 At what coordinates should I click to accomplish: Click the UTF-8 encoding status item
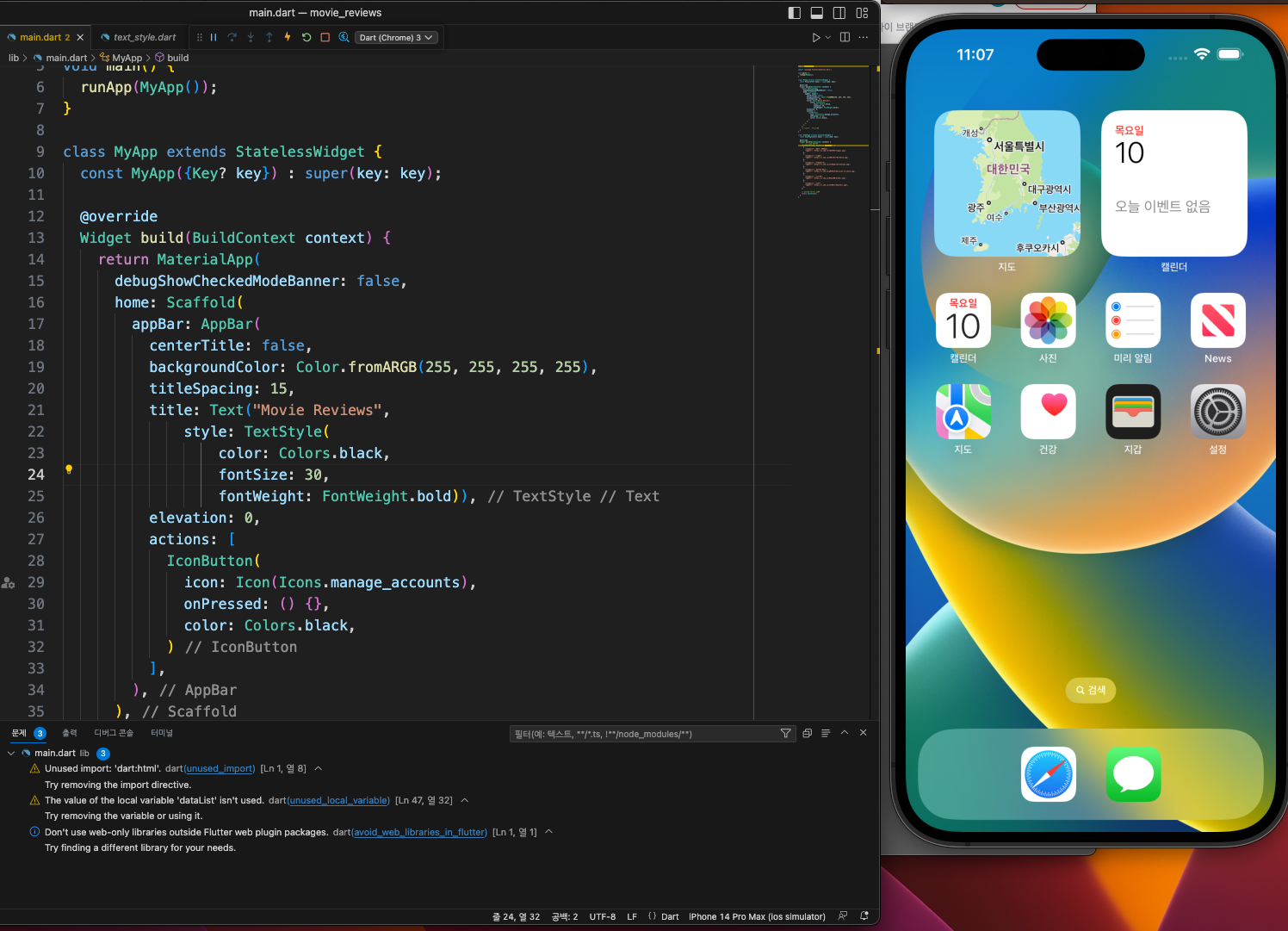(x=603, y=916)
